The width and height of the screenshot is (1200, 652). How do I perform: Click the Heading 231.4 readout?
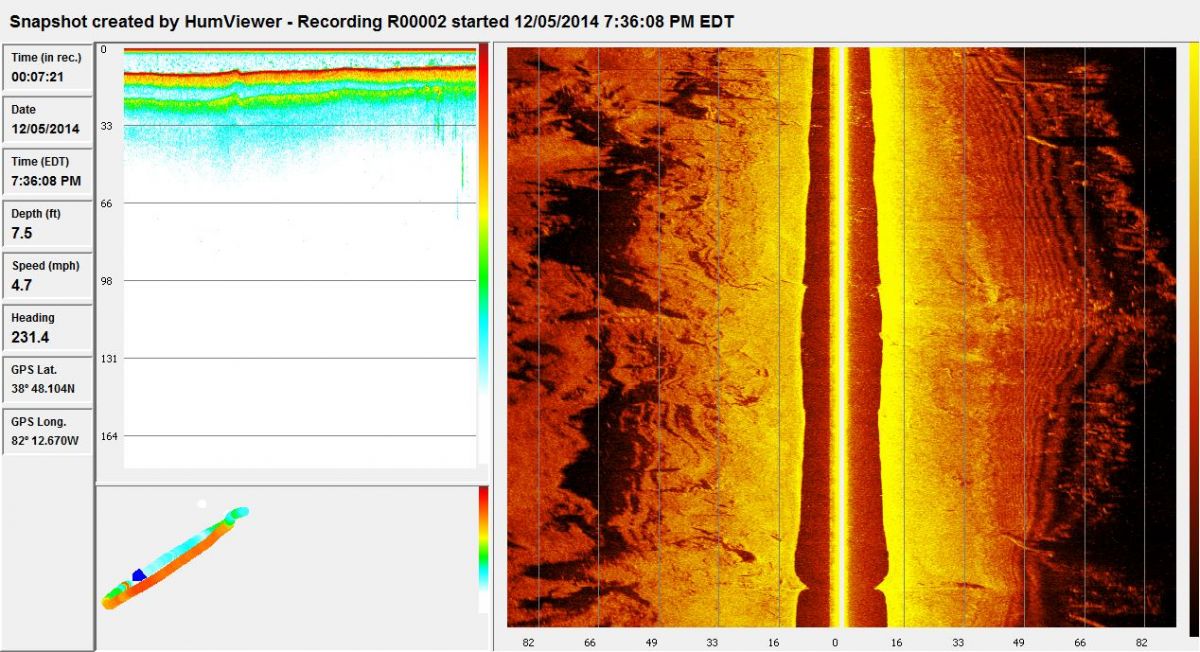47,327
